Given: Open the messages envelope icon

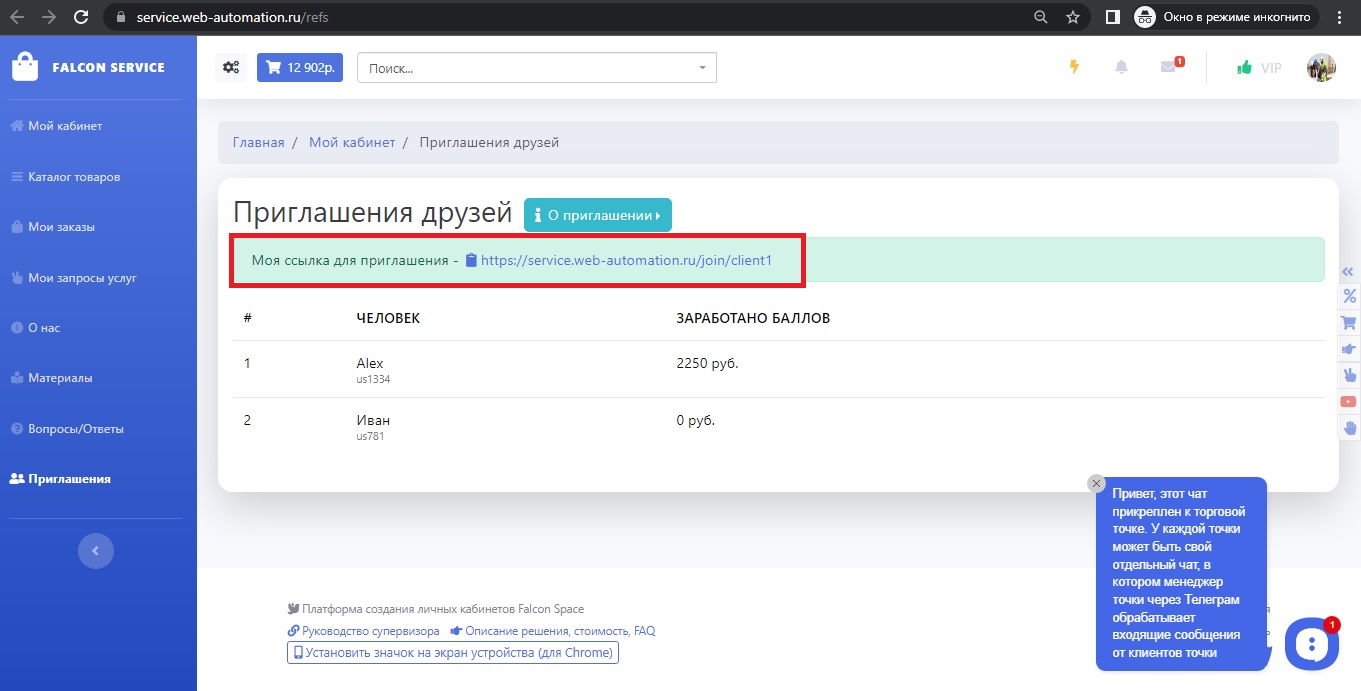Looking at the screenshot, I should point(1168,67).
